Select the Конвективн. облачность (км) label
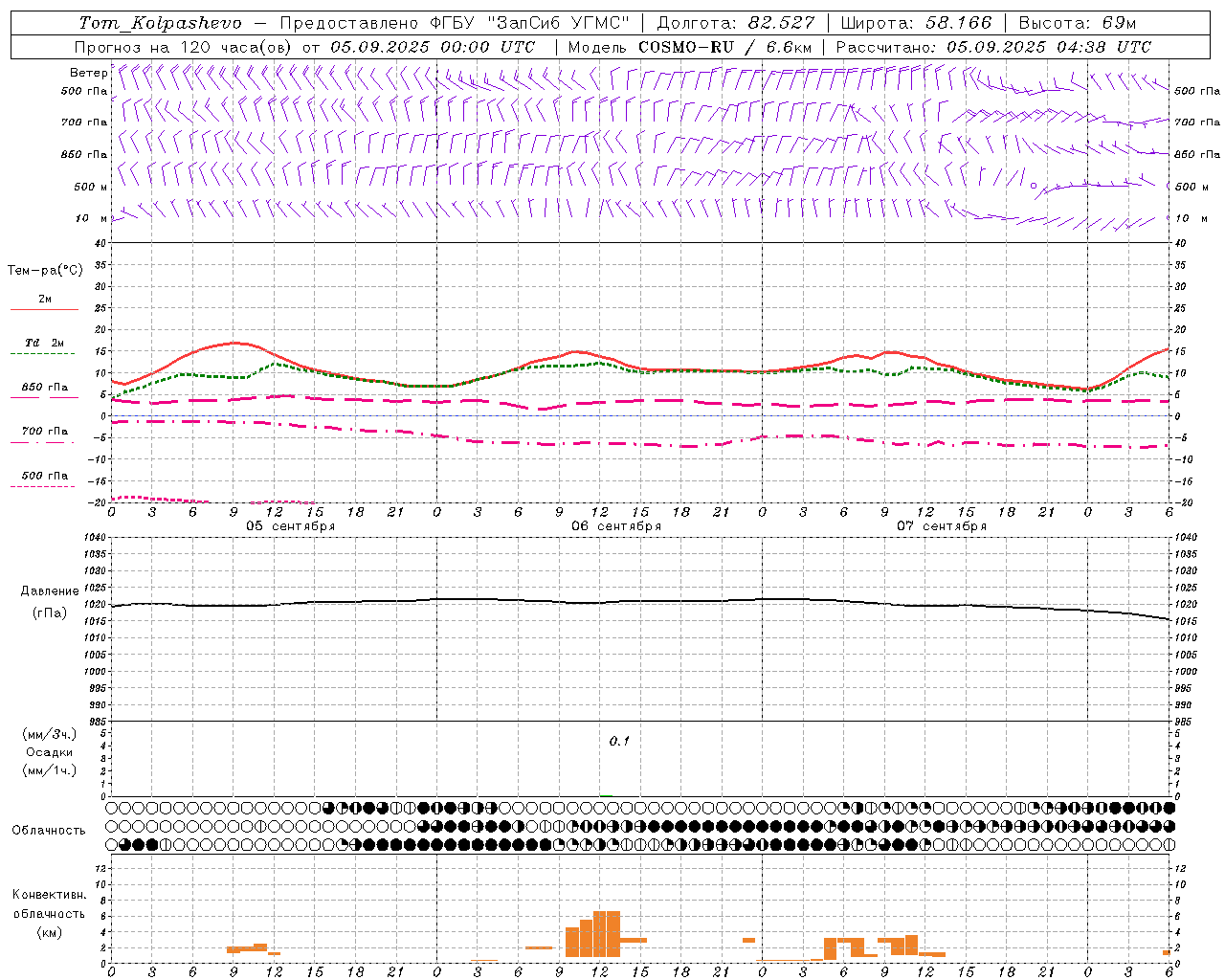Viewport: 1225px width, 980px height. (49, 913)
